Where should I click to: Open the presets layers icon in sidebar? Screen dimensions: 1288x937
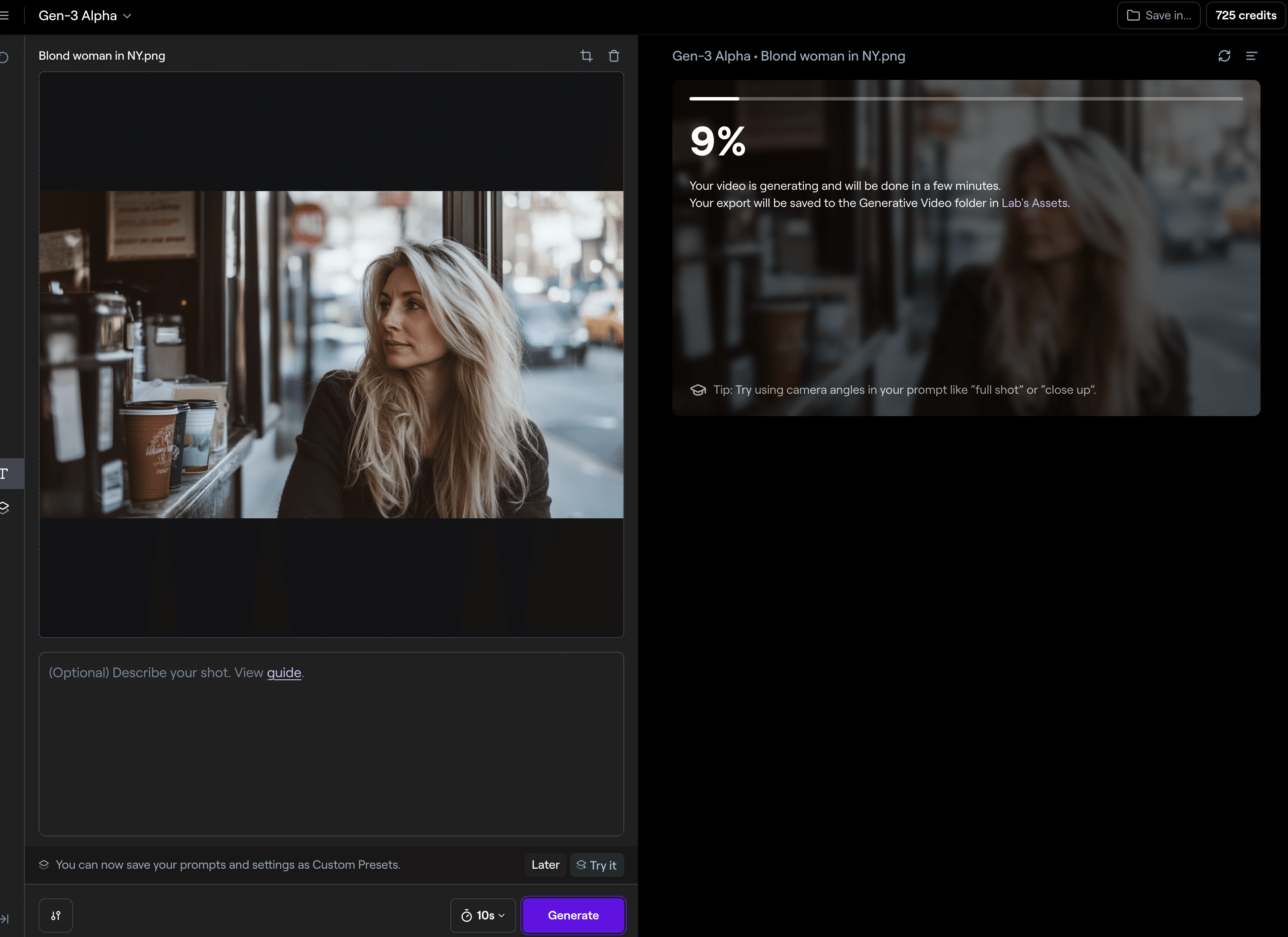coord(5,508)
